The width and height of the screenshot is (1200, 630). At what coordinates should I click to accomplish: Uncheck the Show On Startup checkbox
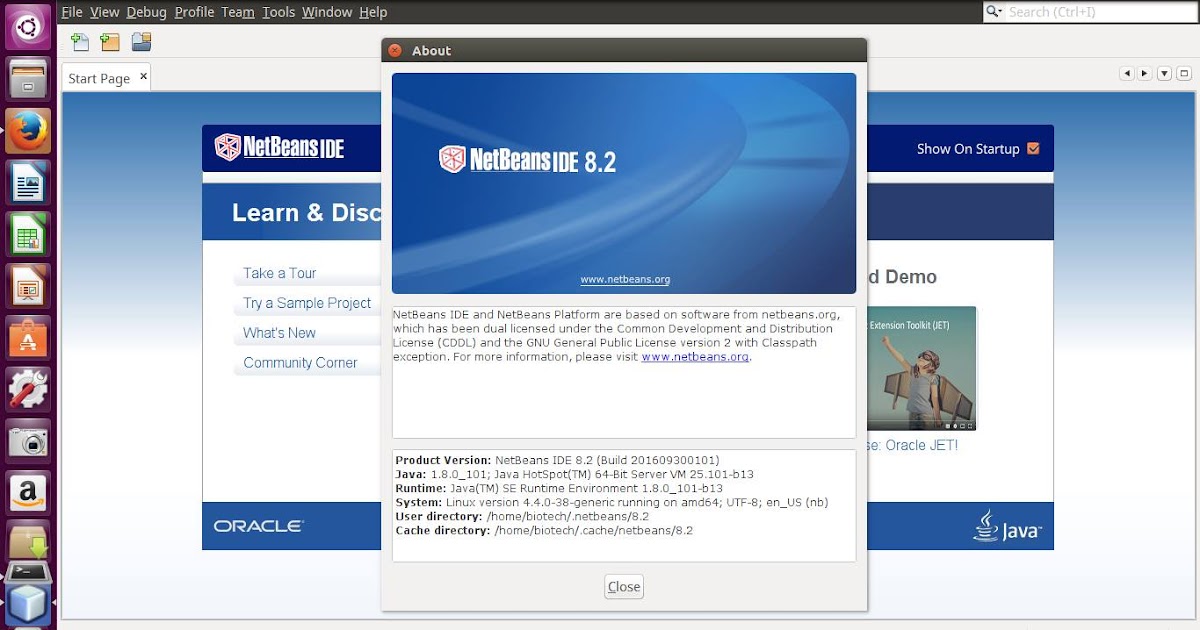(x=1034, y=149)
